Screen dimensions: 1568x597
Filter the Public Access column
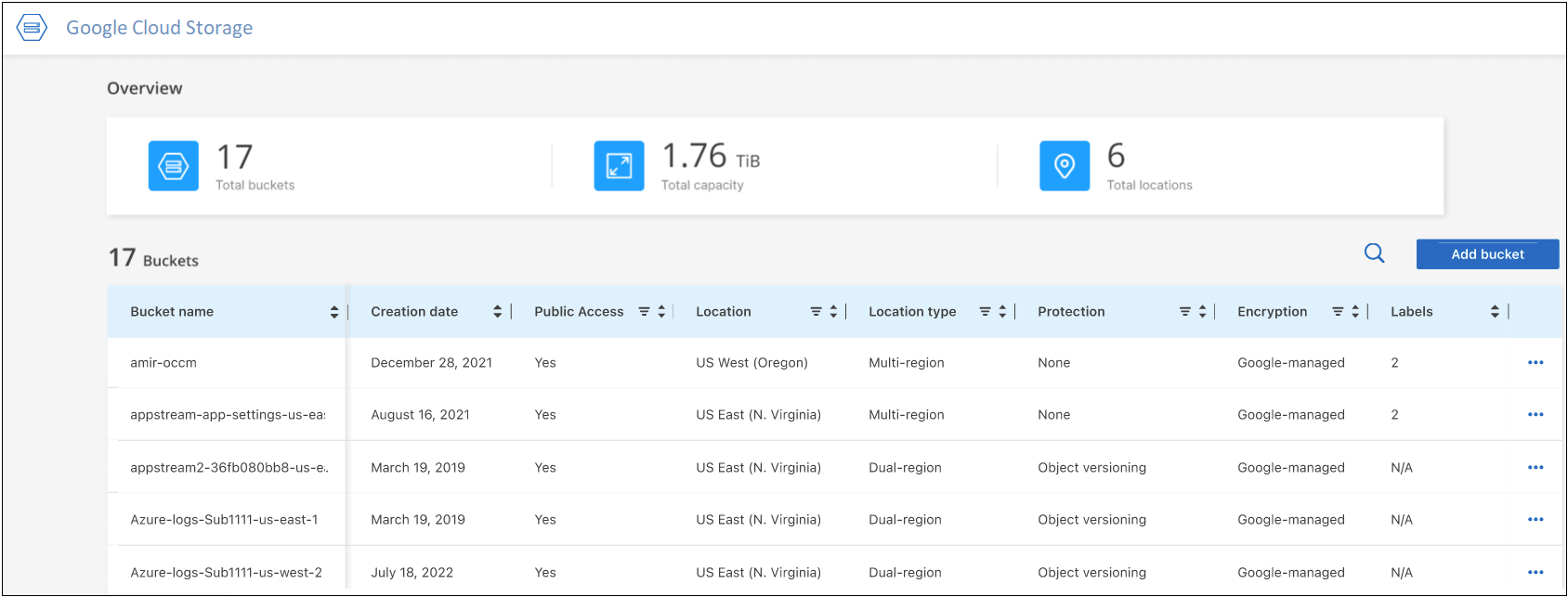tap(644, 312)
